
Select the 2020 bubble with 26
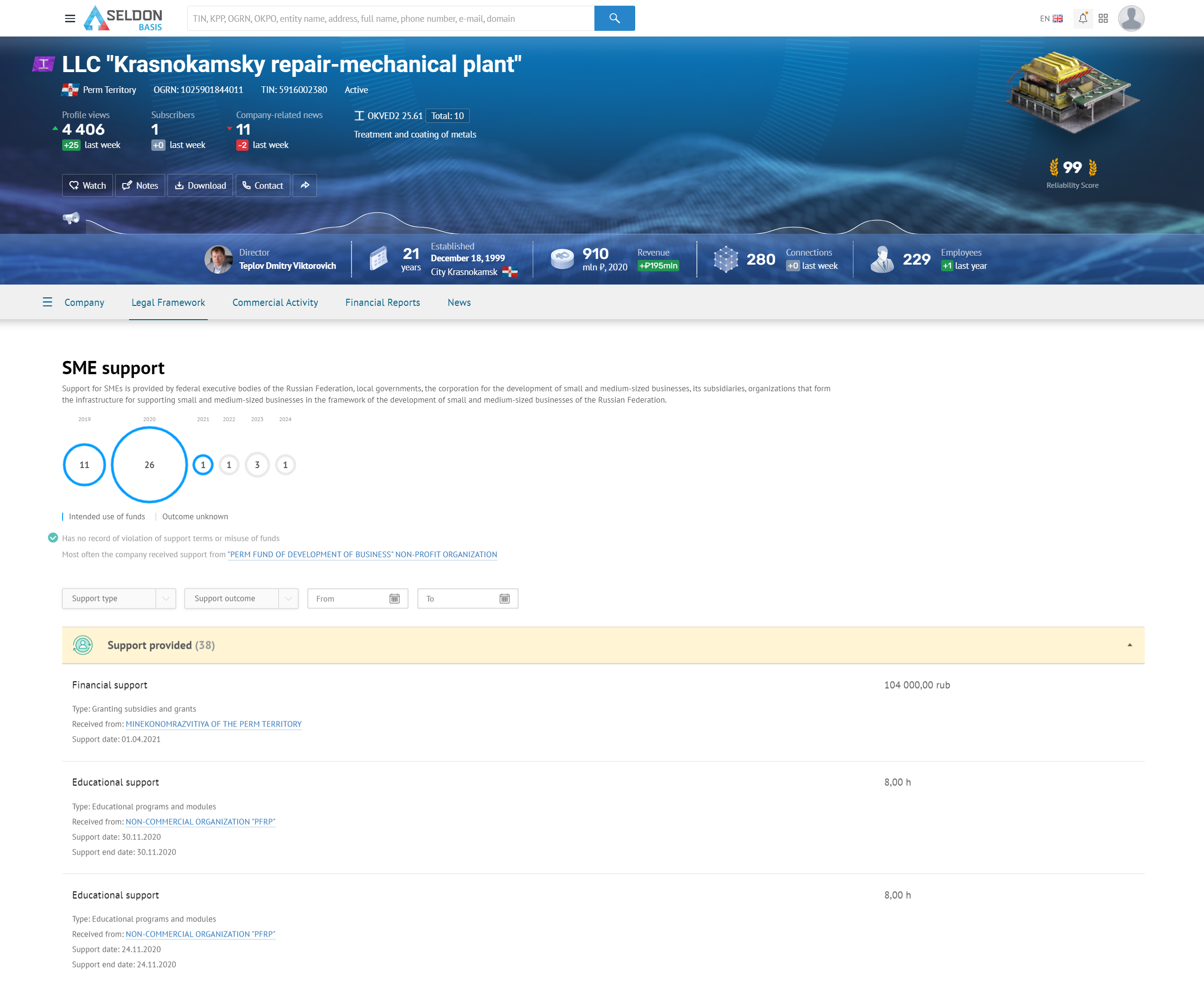tap(149, 465)
